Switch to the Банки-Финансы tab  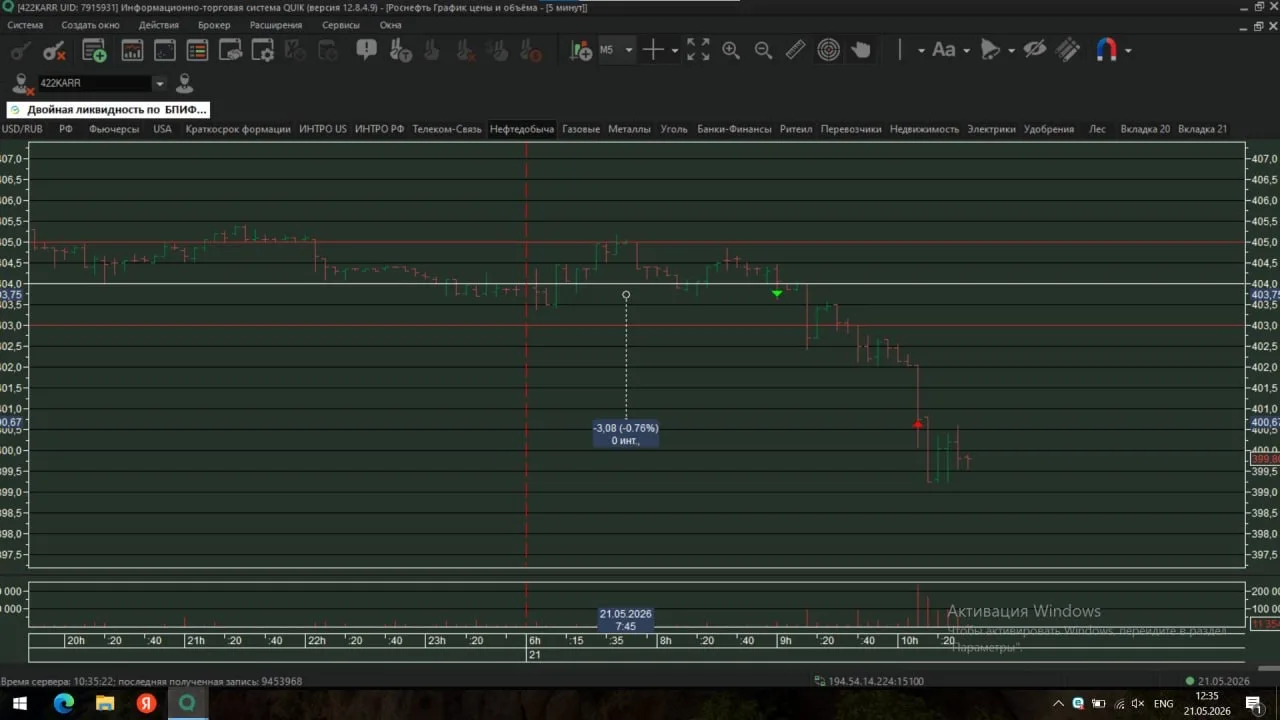click(x=734, y=129)
